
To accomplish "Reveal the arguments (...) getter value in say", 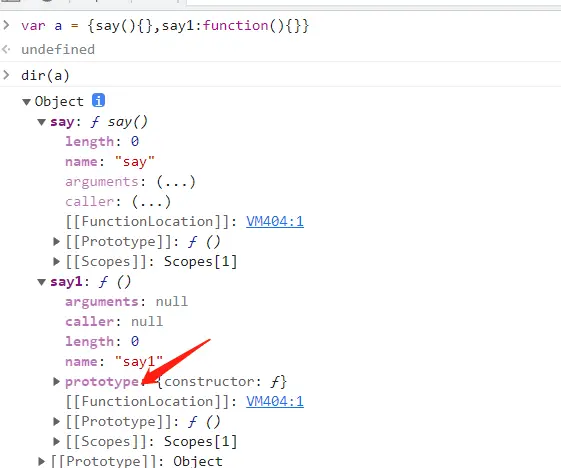I will [x=176, y=182].
